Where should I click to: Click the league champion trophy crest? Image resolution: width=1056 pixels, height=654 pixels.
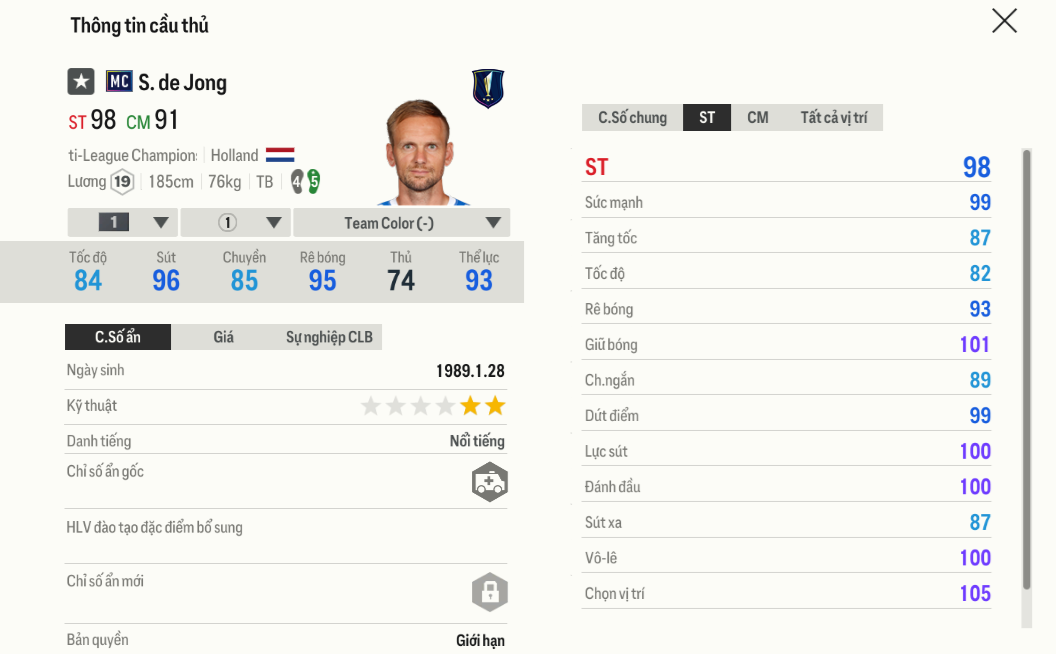click(x=488, y=88)
